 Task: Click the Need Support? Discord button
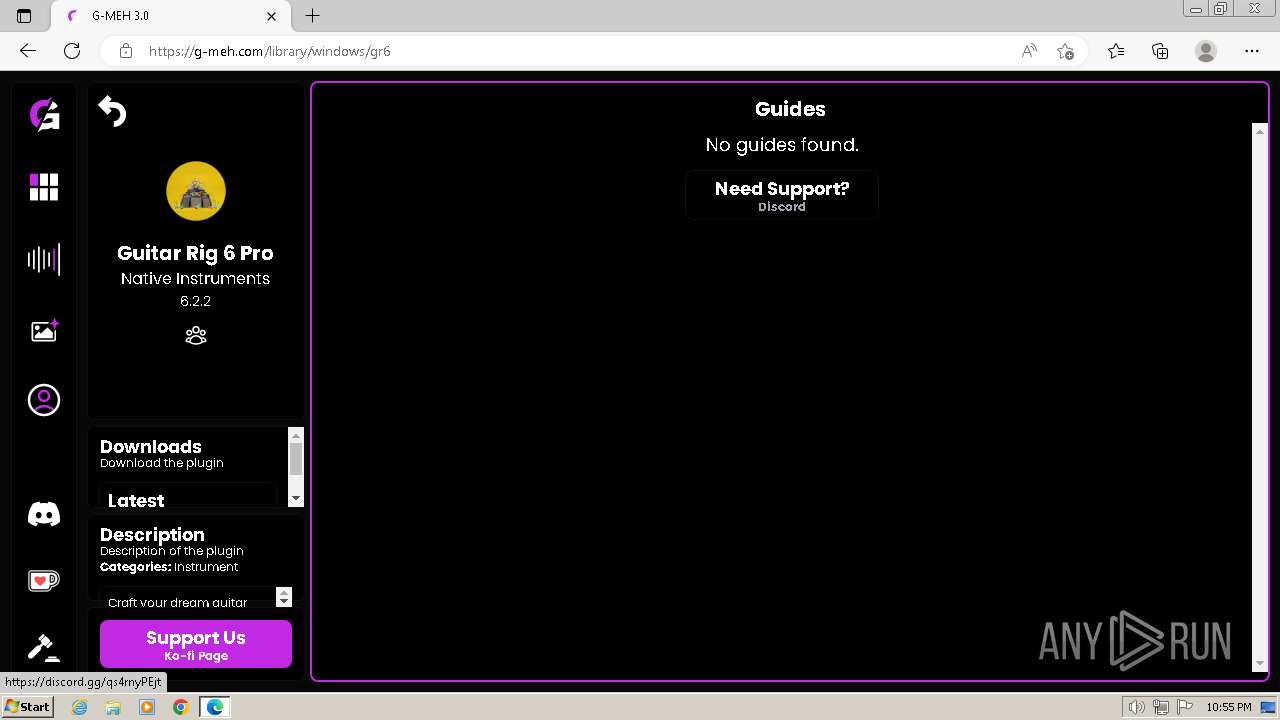click(782, 195)
